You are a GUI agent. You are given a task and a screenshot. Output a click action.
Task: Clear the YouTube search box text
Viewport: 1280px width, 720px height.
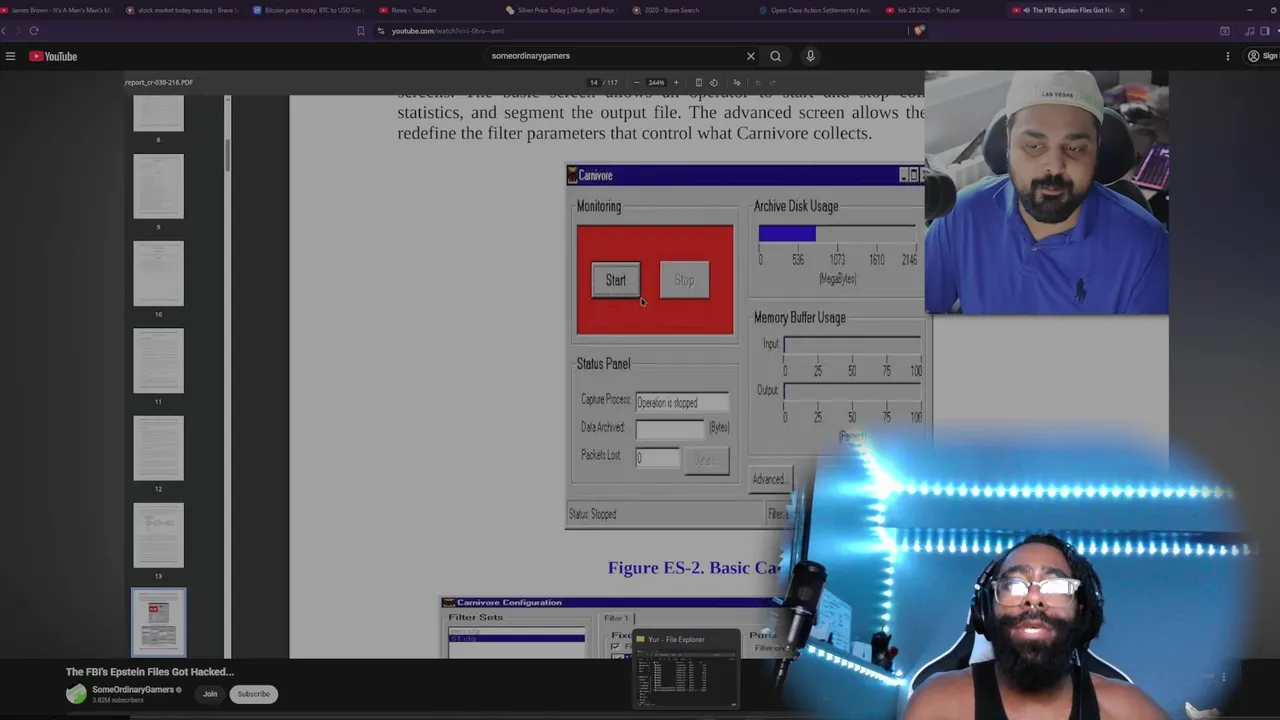click(x=751, y=56)
